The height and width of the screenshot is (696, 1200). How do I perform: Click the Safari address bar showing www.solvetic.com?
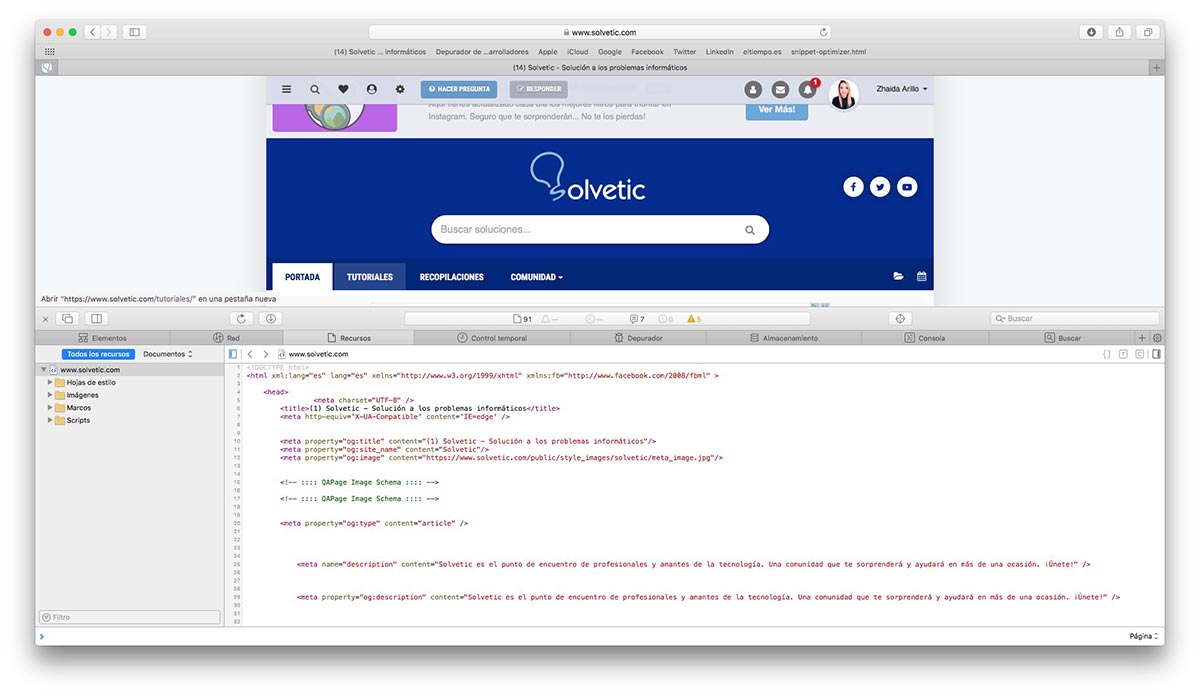pos(600,32)
